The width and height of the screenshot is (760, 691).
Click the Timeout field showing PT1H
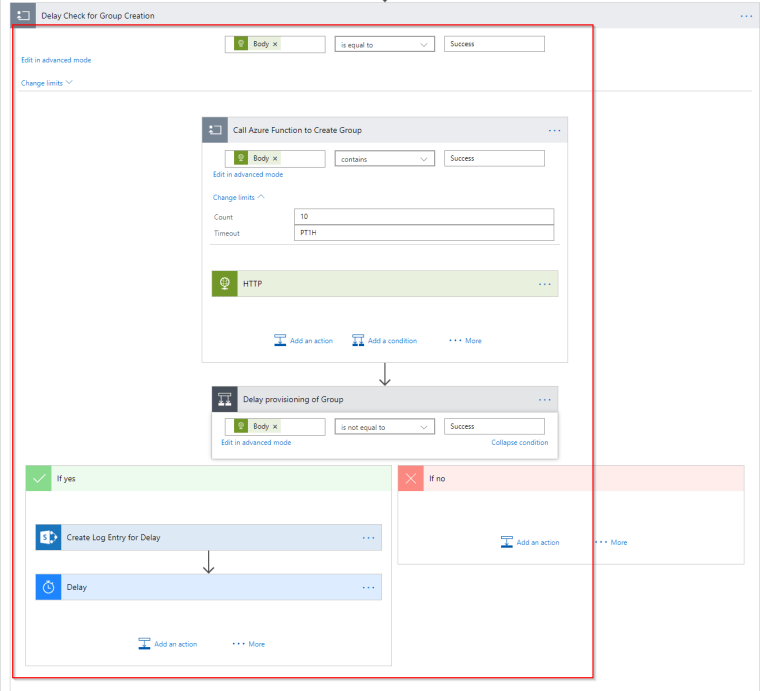(x=424, y=233)
